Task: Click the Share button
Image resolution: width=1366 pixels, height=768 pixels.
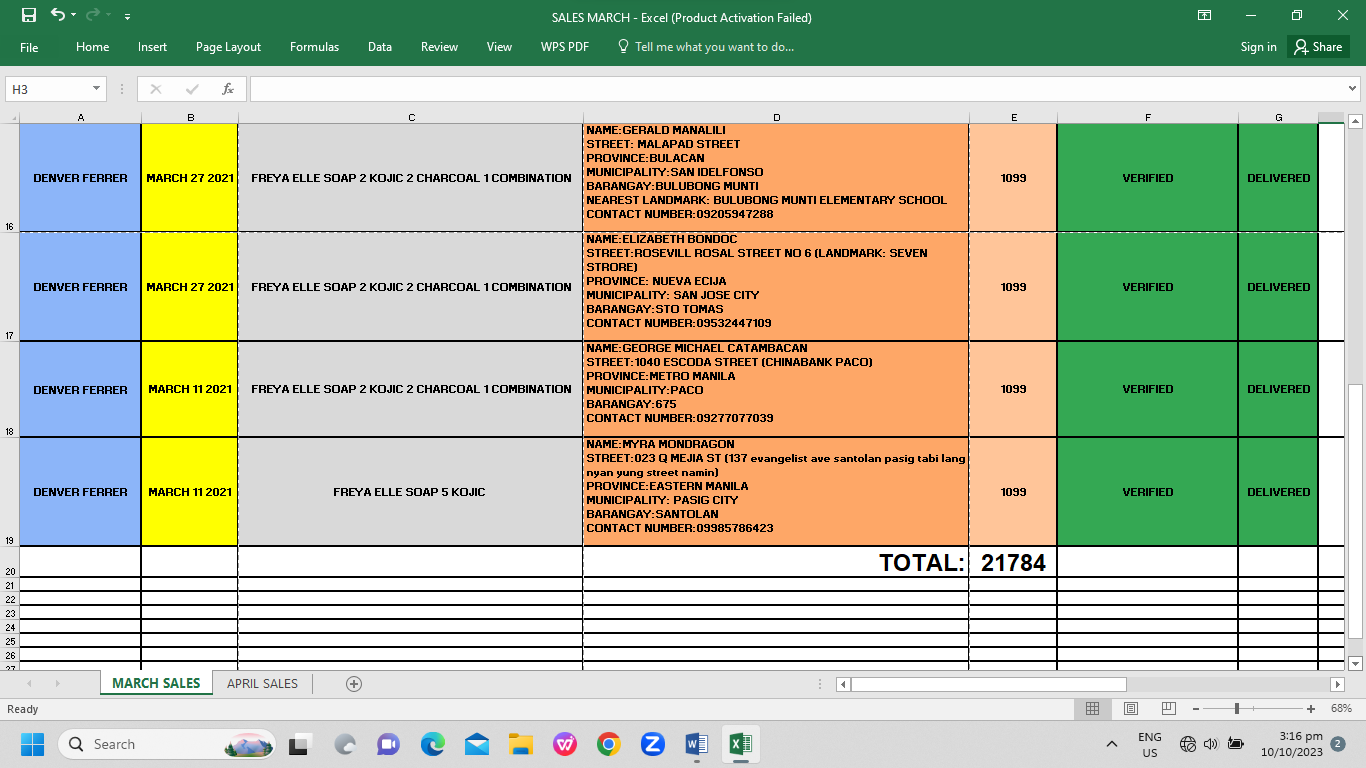Action: [x=1318, y=47]
